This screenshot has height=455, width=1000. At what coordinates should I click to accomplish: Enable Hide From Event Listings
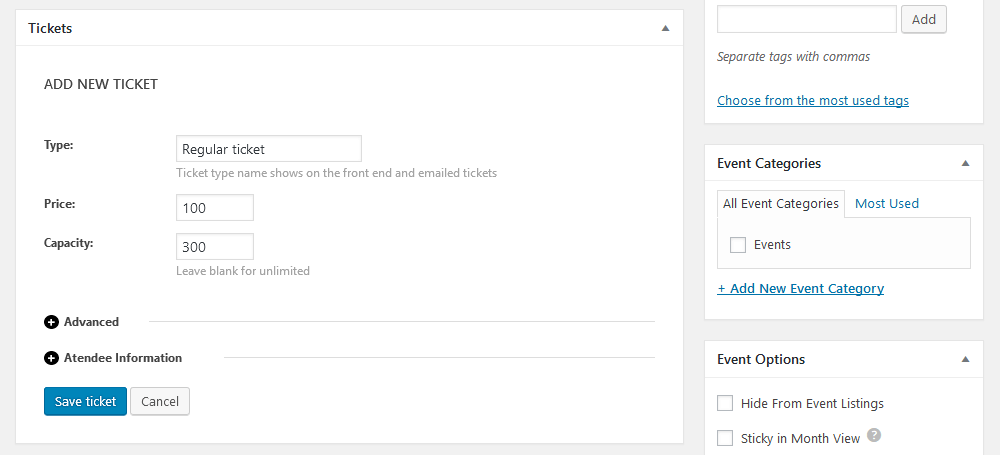[x=725, y=403]
